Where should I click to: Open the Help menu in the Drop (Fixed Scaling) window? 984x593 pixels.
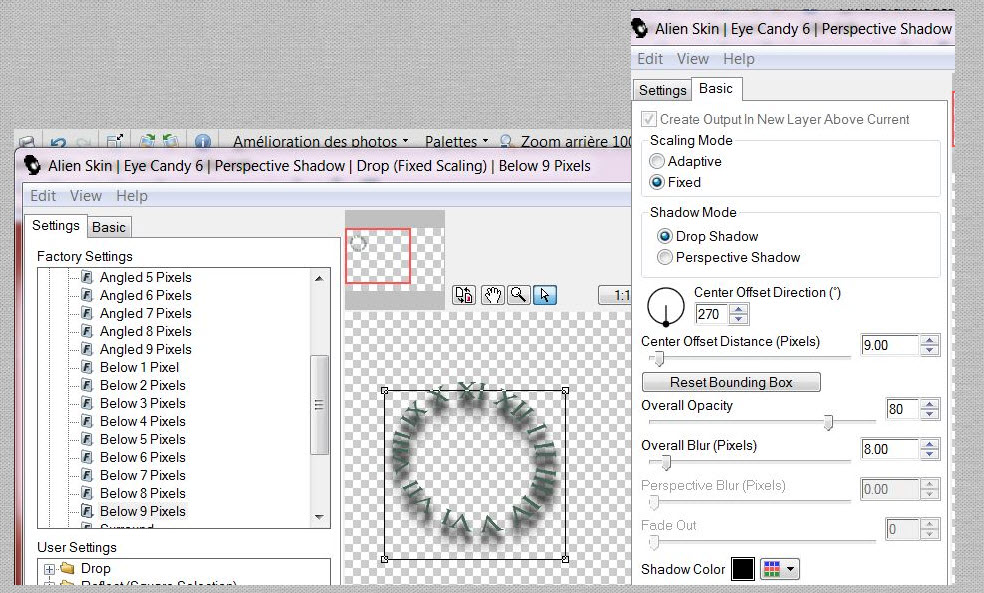pos(132,196)
